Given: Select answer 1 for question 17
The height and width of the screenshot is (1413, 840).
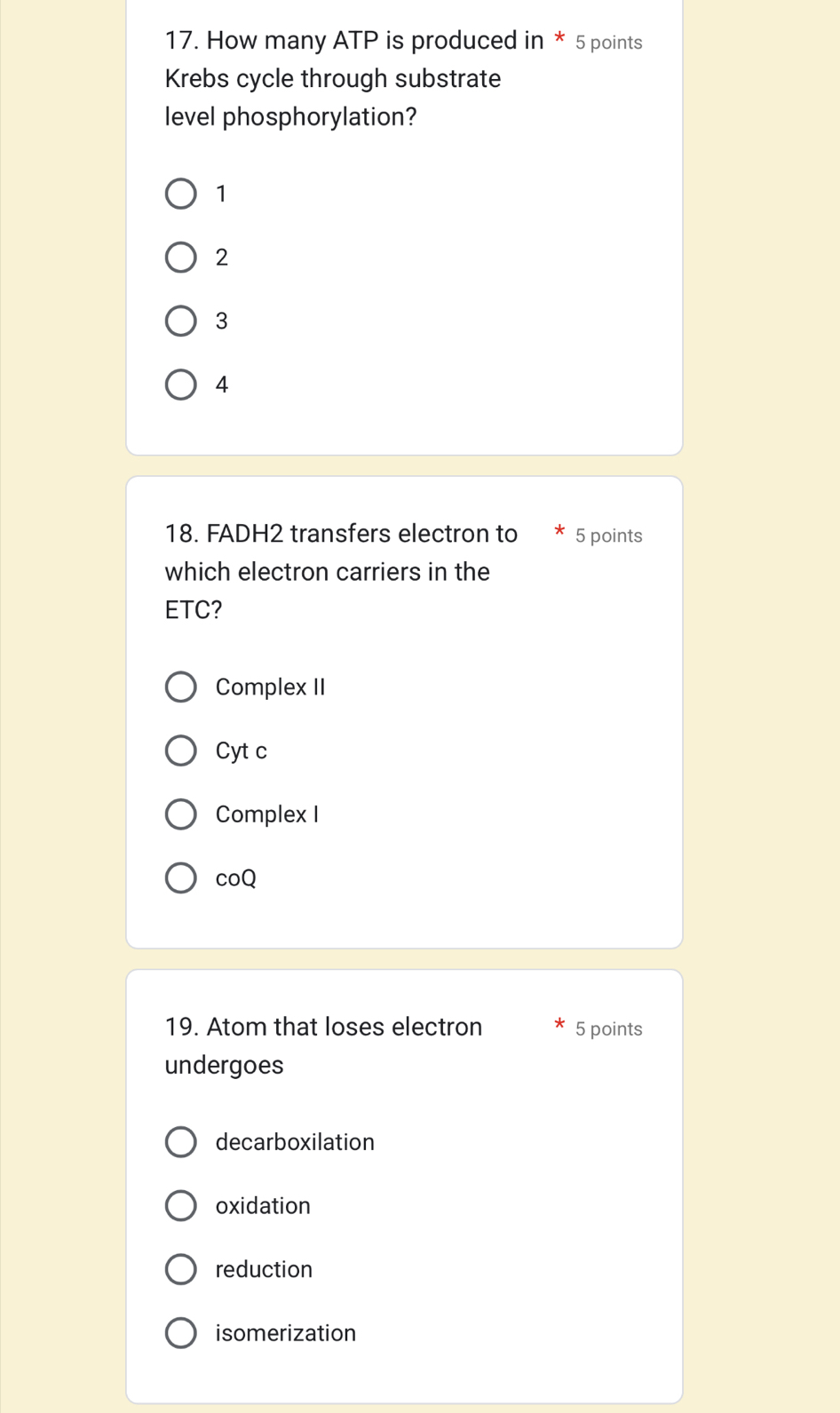Looking at the screenshot, I should (x=181, y=194).
